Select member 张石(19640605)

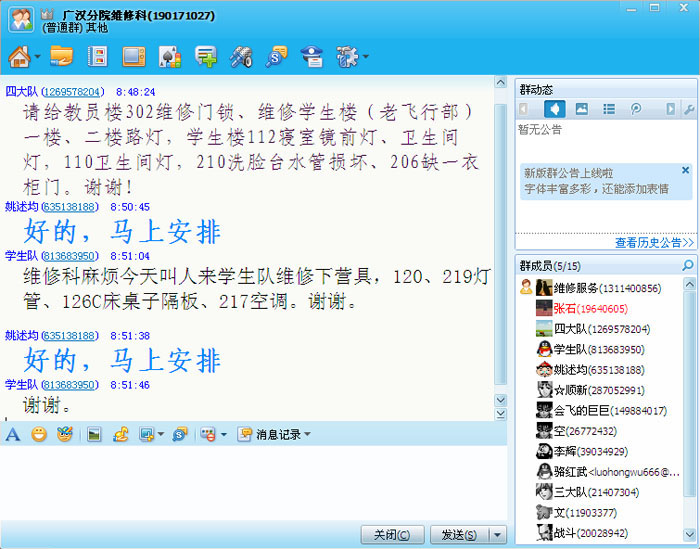pos(600,308)
